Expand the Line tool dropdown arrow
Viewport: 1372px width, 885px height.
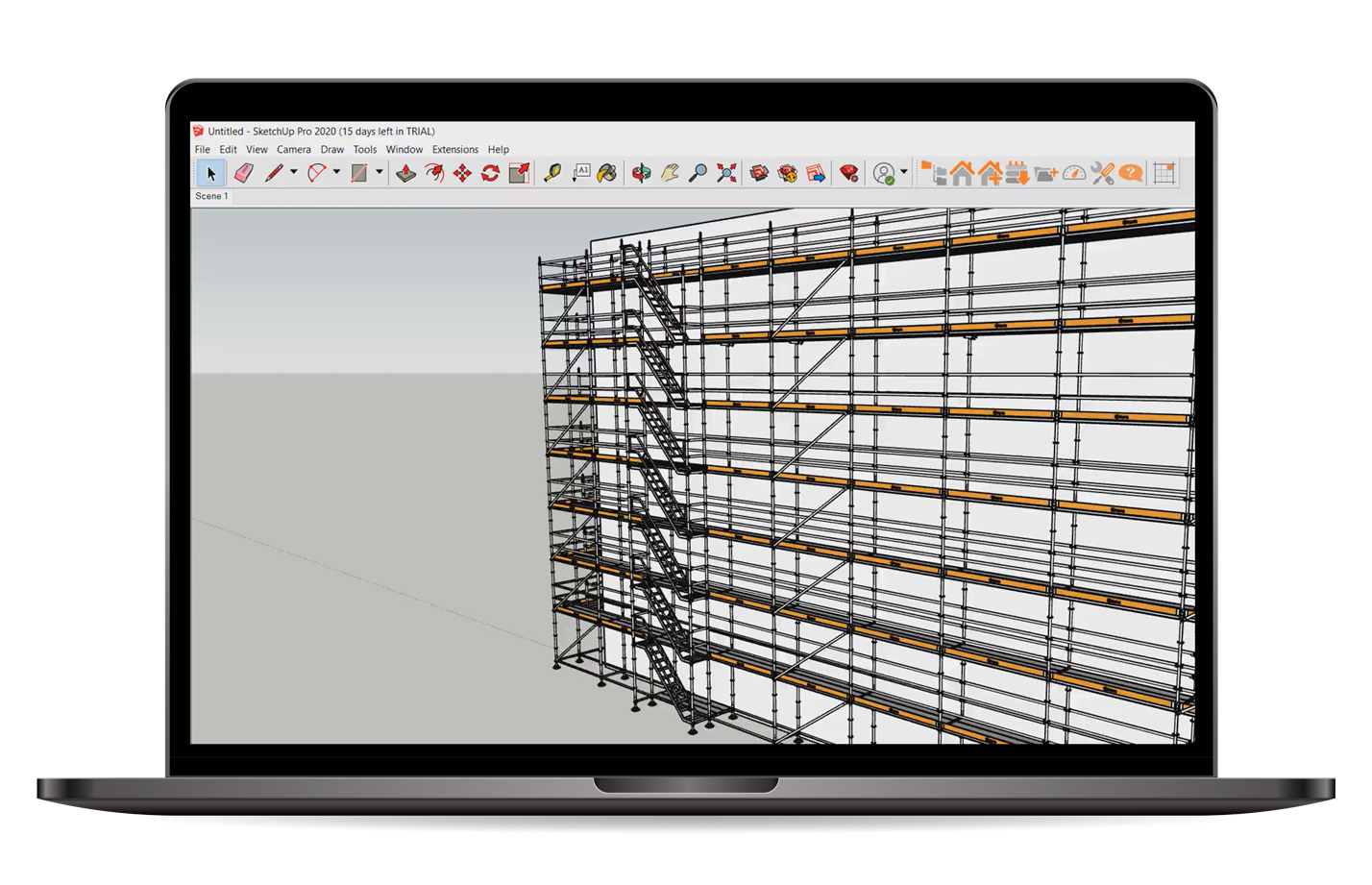294,173
